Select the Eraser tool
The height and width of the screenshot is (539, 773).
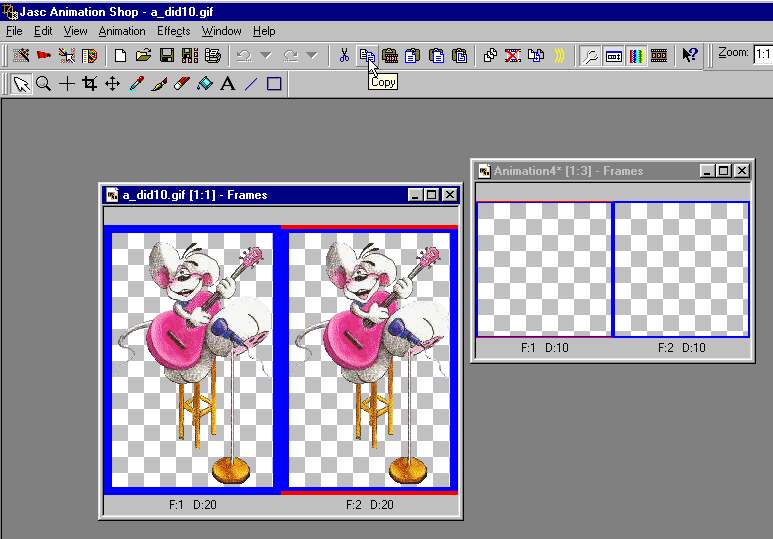pyautogui.click(x=182, y=84)
